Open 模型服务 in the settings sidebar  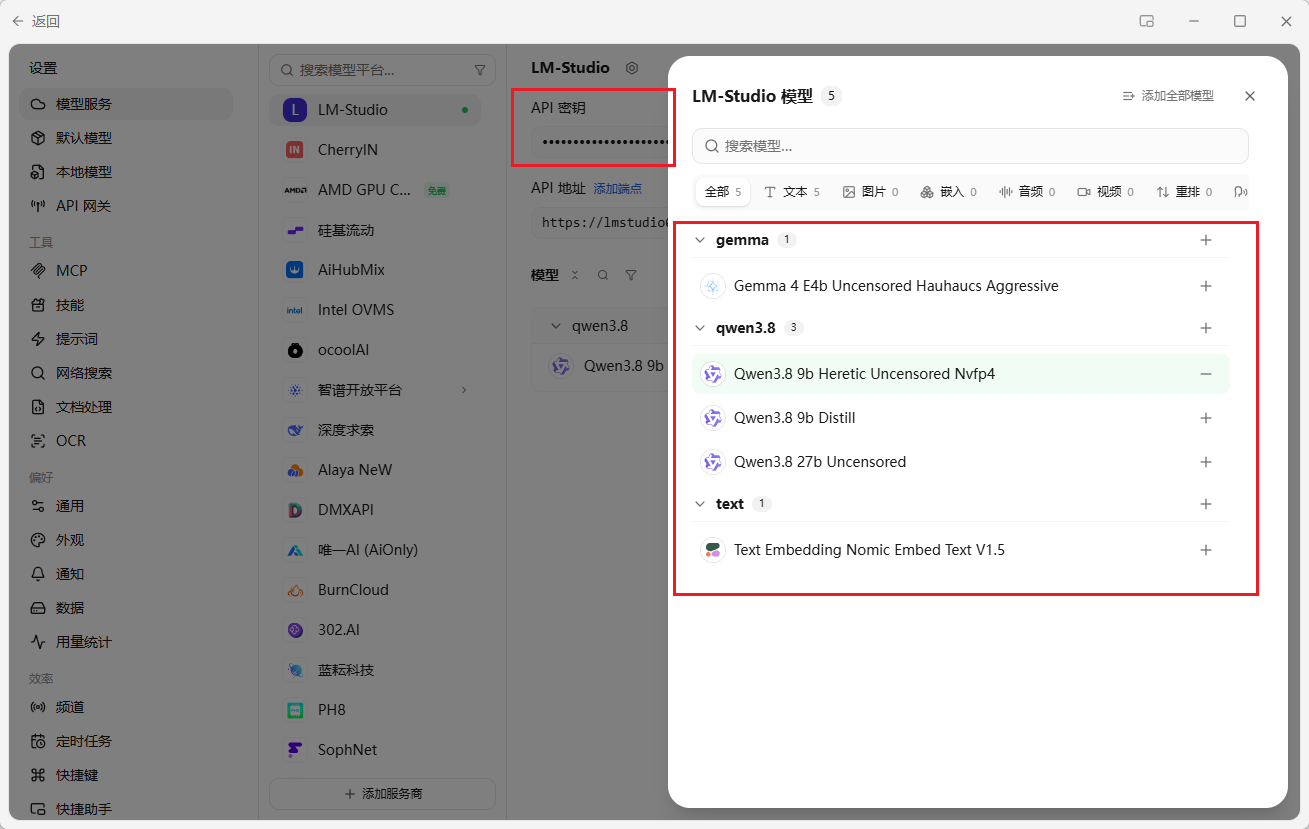click(x=125, y=104)
